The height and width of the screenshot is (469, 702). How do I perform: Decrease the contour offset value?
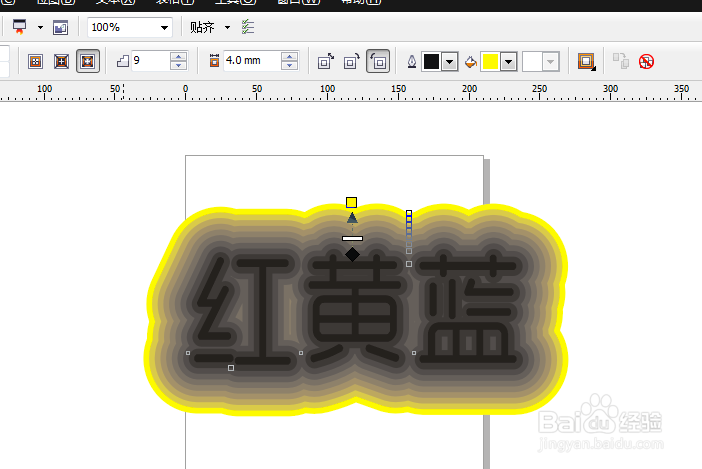tap(290, 66)
